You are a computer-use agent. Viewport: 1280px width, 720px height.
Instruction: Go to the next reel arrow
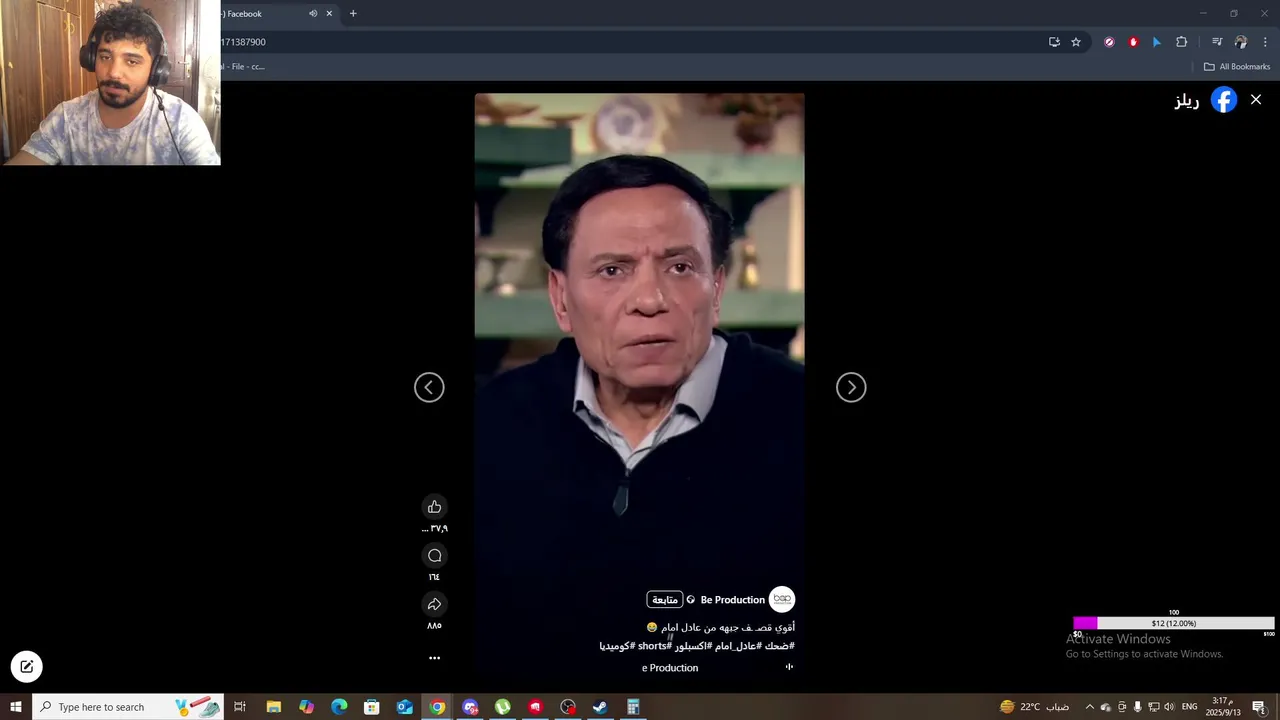click(x=851, y=387)
